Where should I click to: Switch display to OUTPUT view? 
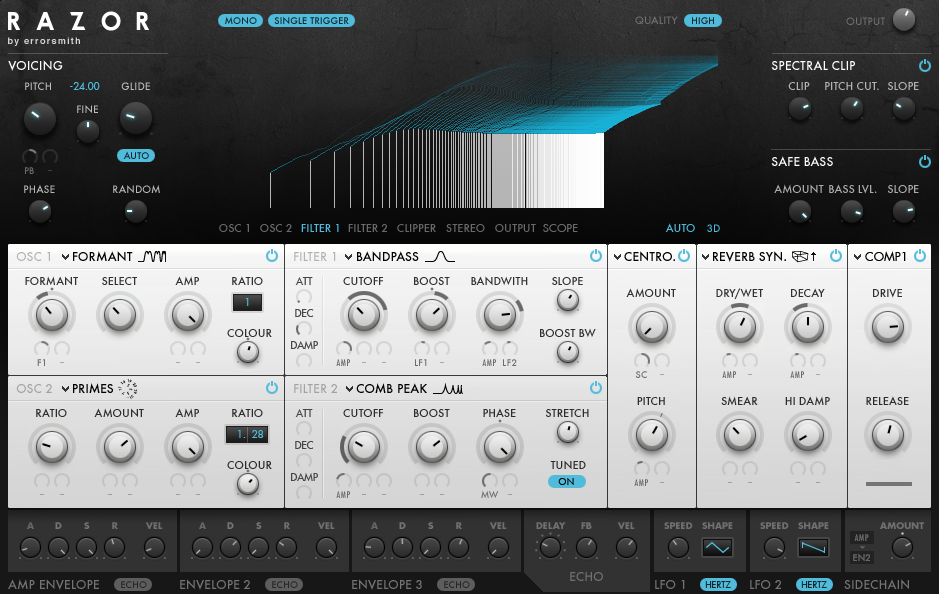[515, 228]
